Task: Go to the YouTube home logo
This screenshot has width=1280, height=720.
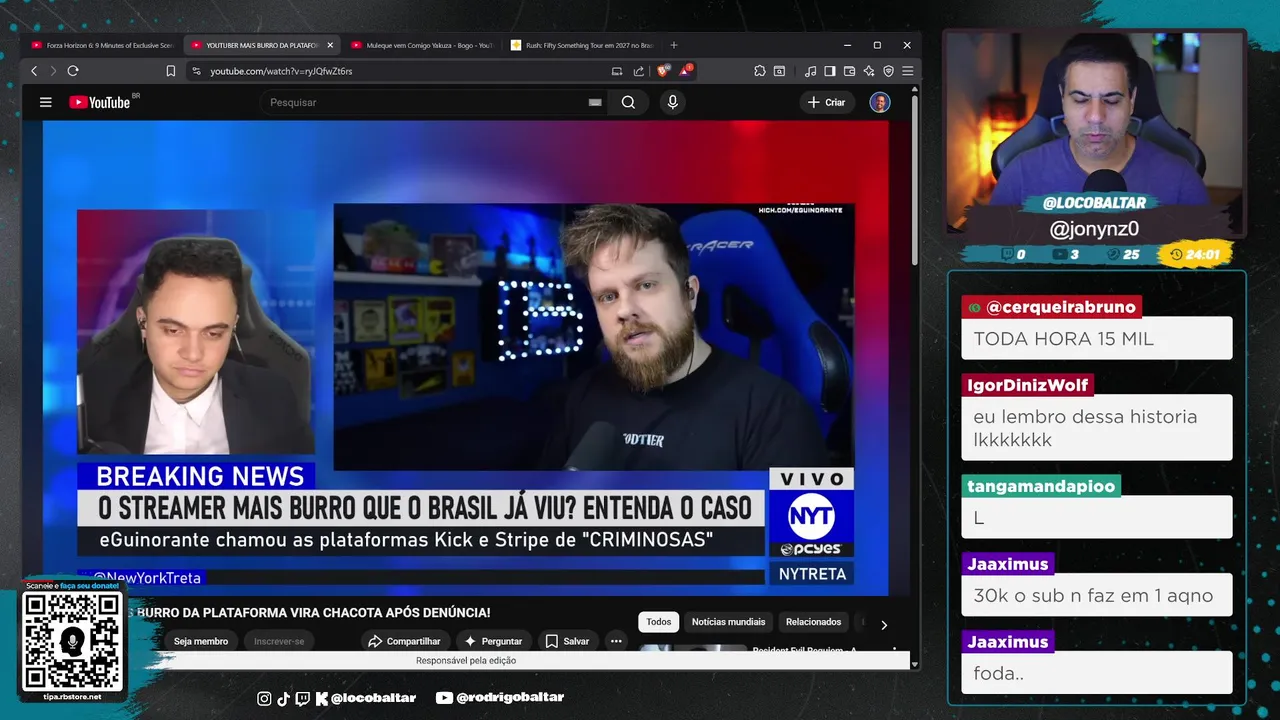Action: click(100, 102)
